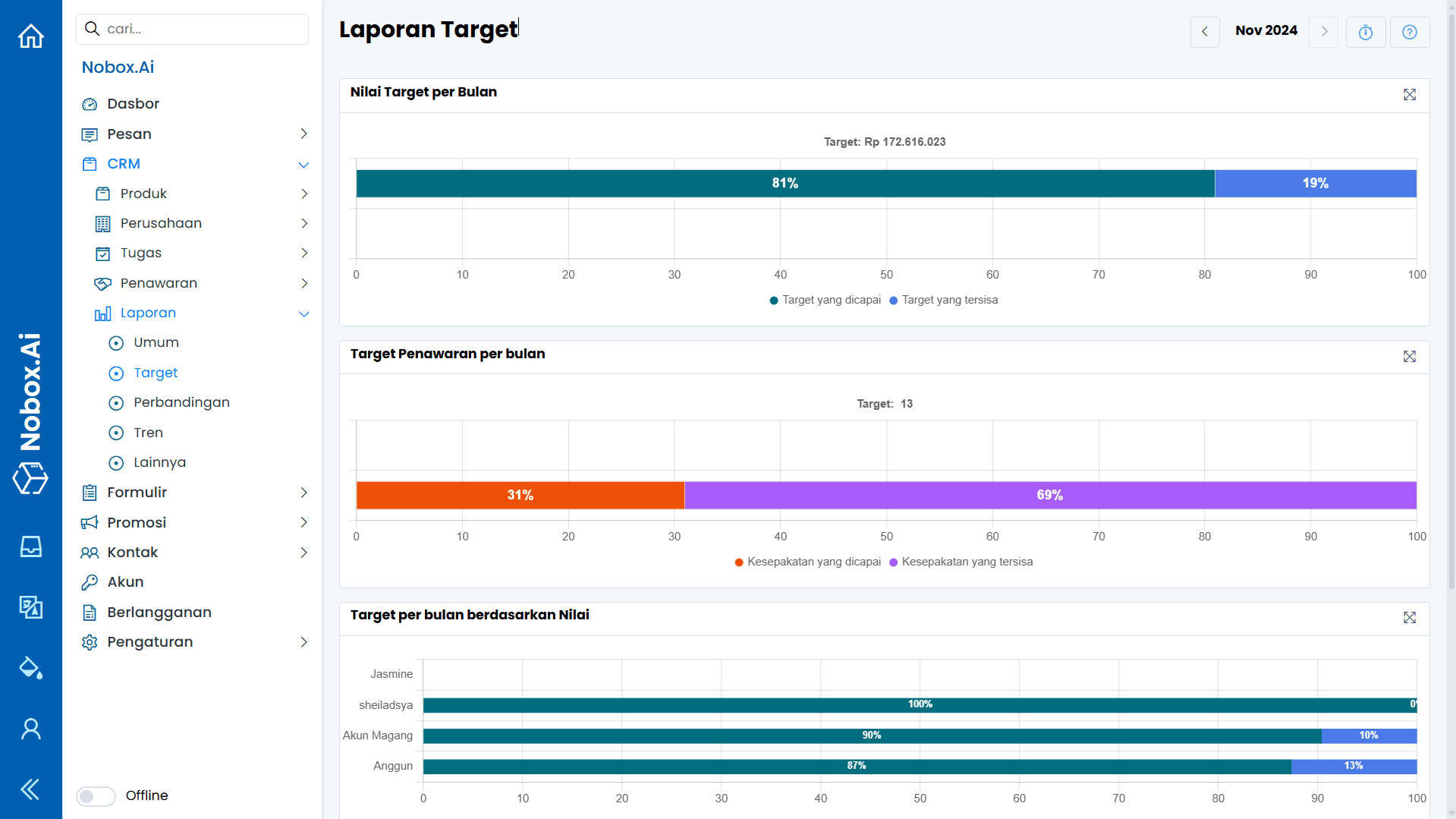Click the 81% achieved target bar segment

click(785, 183)
